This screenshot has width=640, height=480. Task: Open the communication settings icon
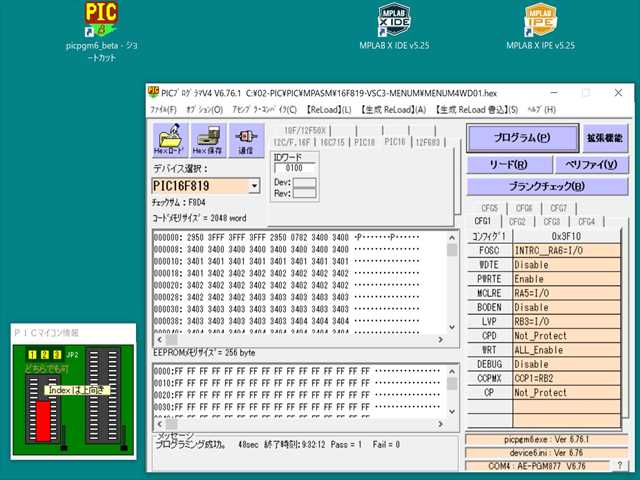pyautogui.click(x=244, y=140)
